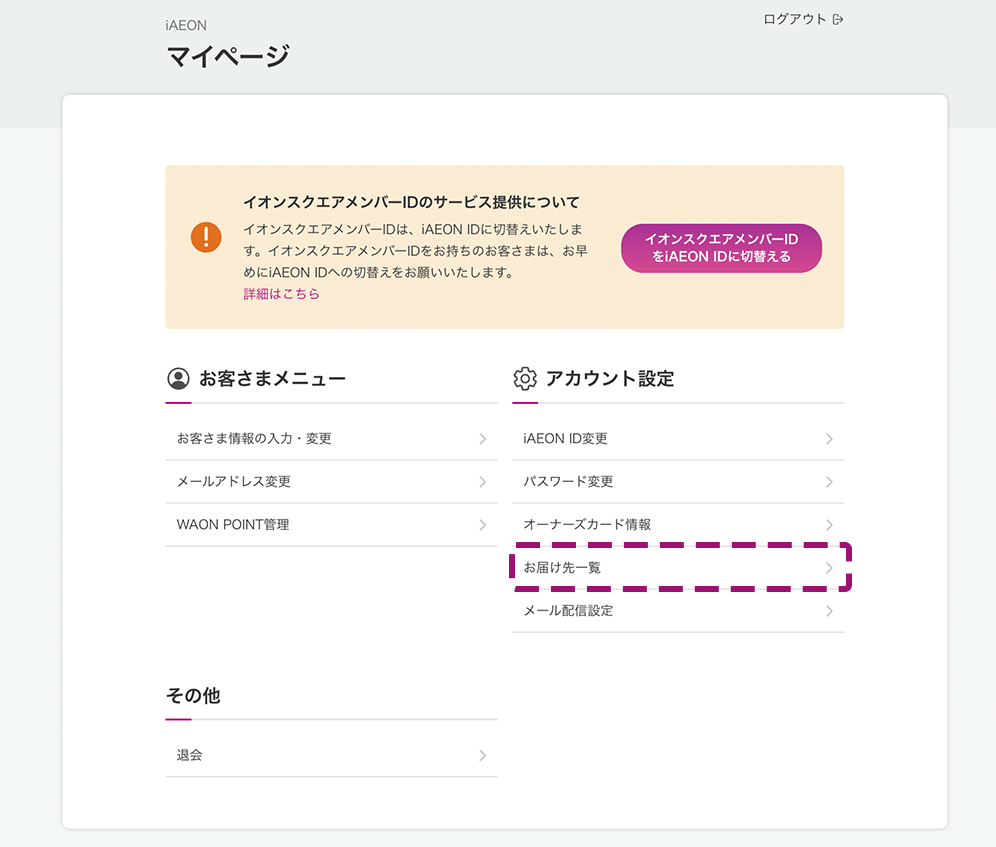
Task: Click chevron on メールアドレス変更 row
Action: pos(483,482)
